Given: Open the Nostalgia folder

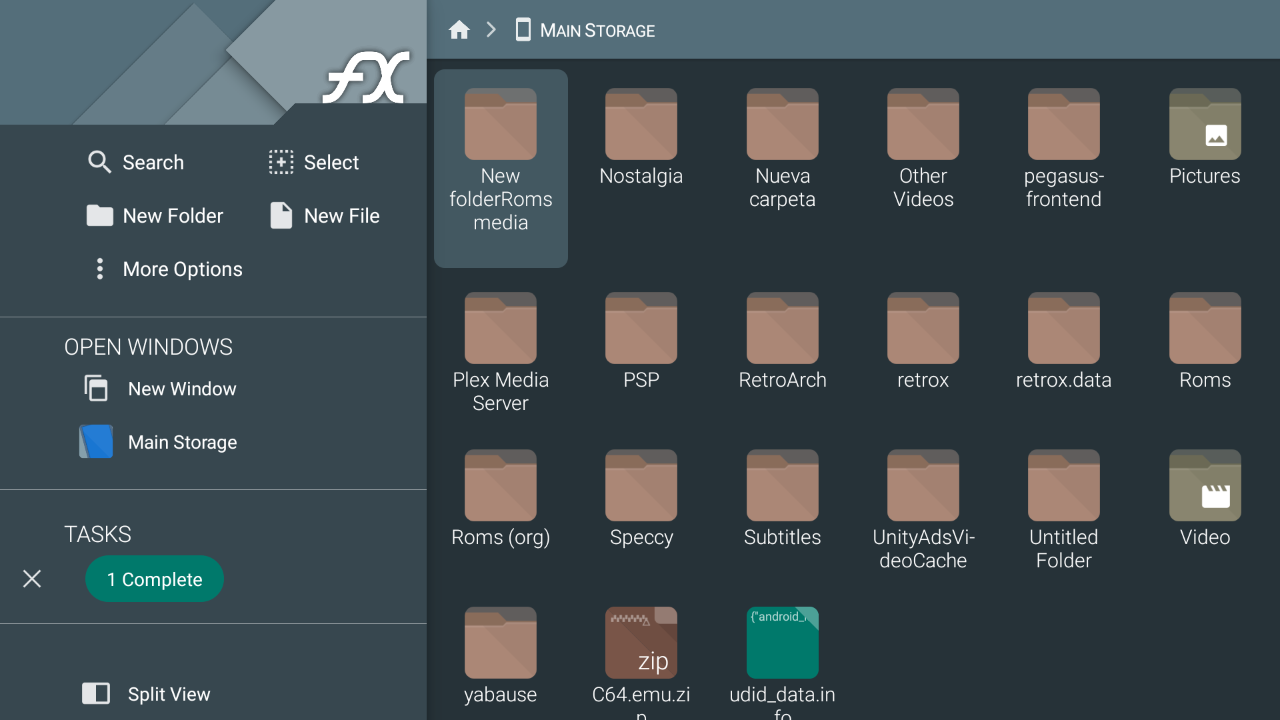Looking at the screenshot, I should 641,138.
